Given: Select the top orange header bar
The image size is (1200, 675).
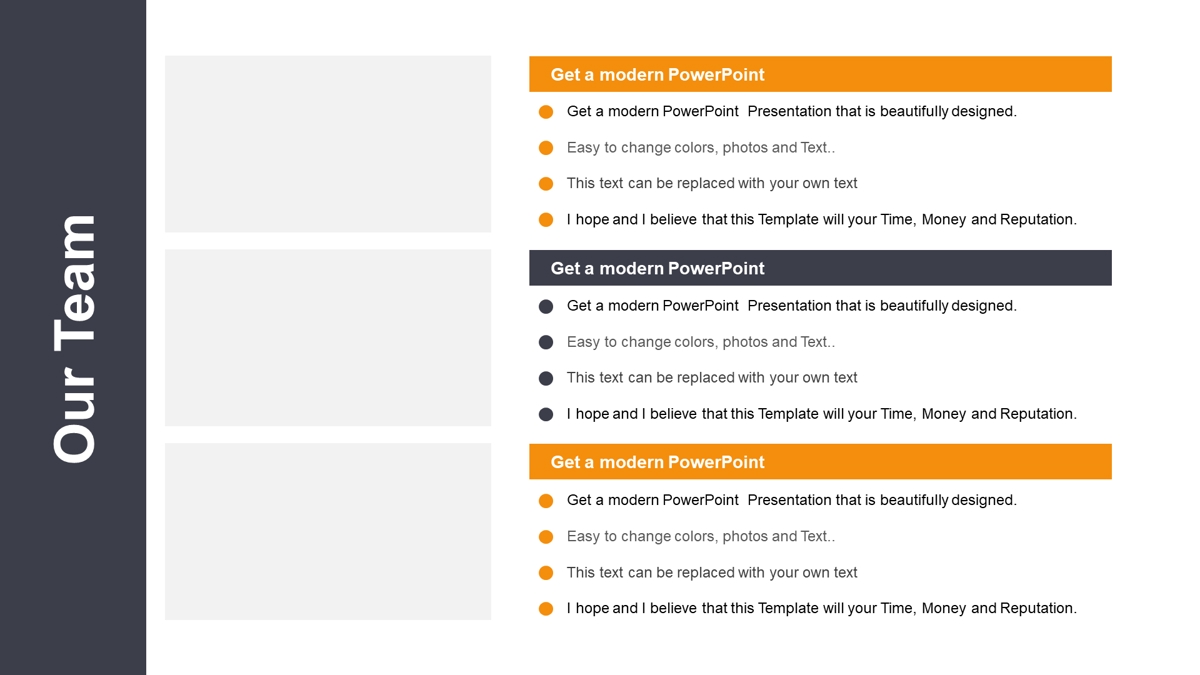Looking at the screenshot, I should tap(820, 74).
